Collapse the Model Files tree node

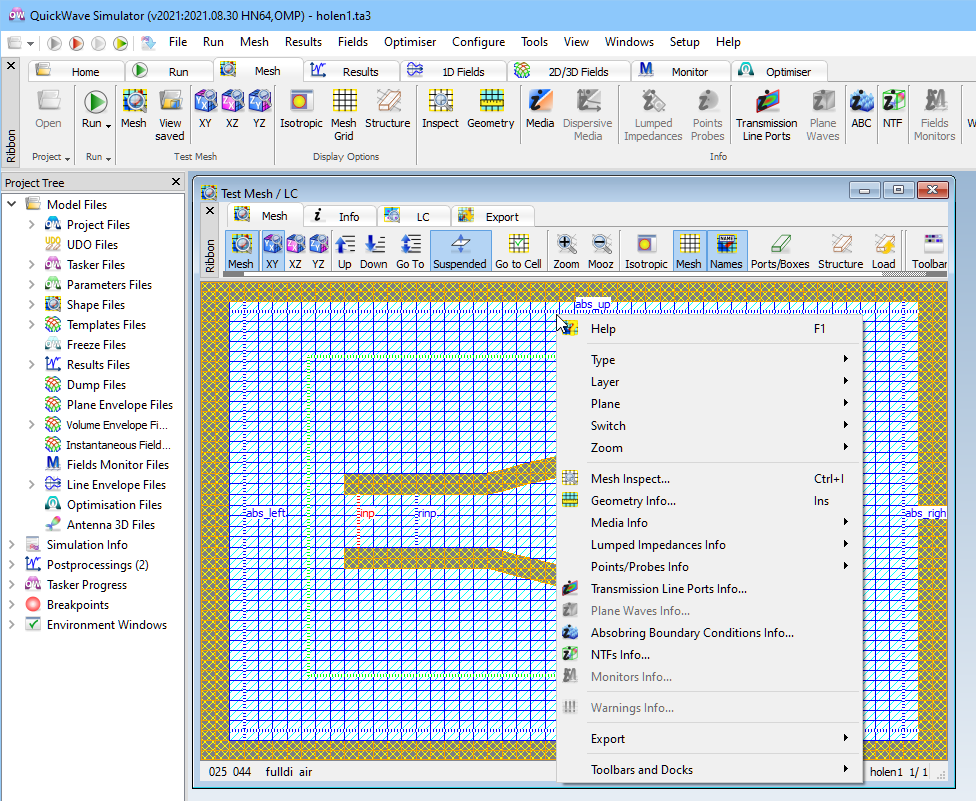click(12, 204)
